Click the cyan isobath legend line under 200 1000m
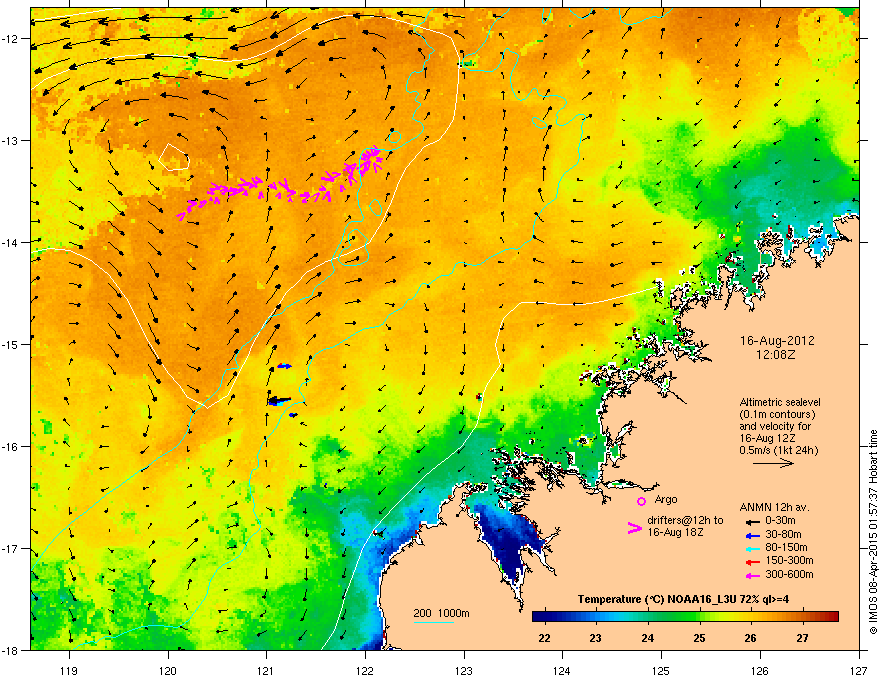 pos(434,622)
